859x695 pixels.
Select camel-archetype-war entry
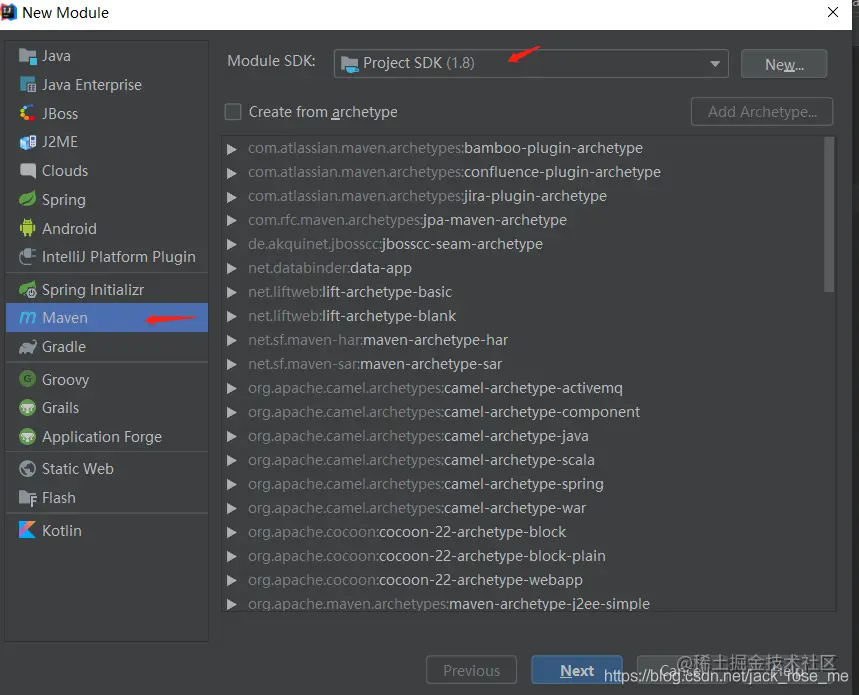click(x=417, y=508)
